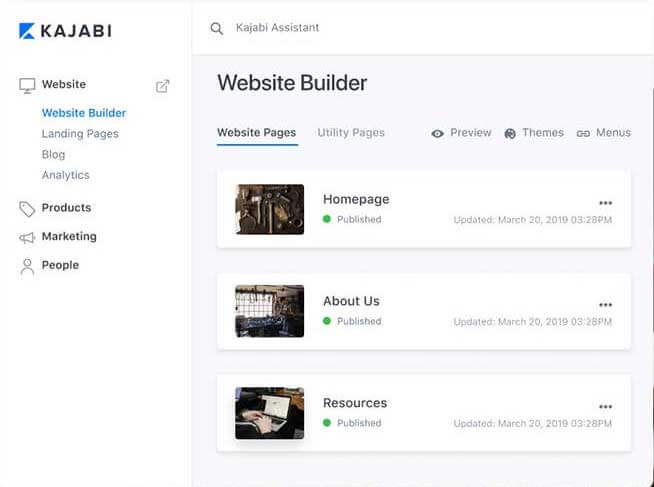The image size is (654, 487).
Task: Click Published label under About Us
Action: pos(359,321)
